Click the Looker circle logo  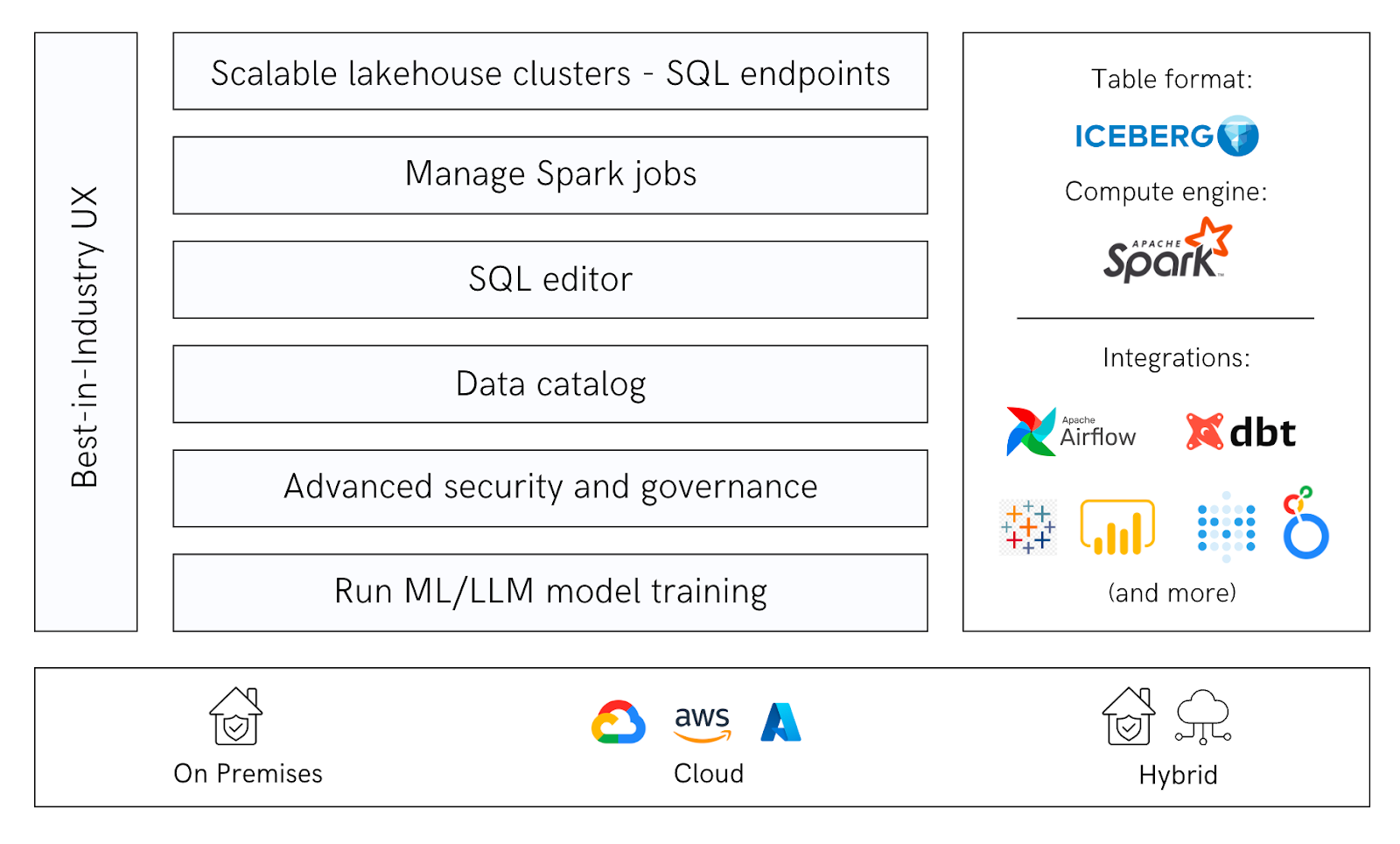pyautogui.click(x=1305, y=523)
